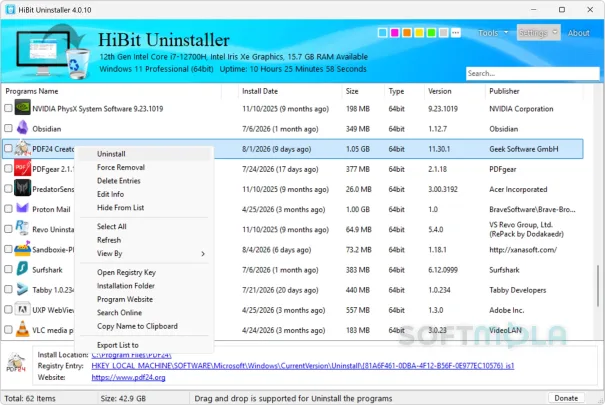The image size is (605, 405).
Task: Open the https://www.pdf24.org website link
Action: coord(128,377)
